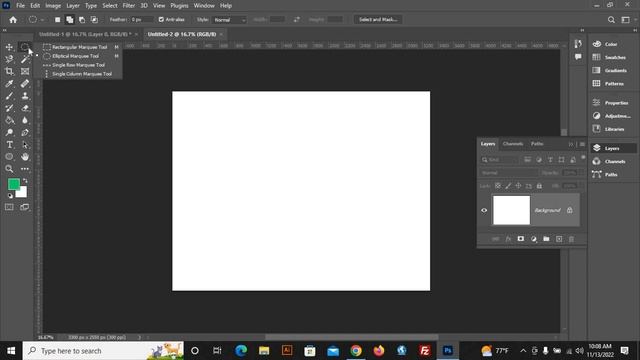This screenshot has width=640, height=360.
Task: Open the Layers panel flyout menu
Action: point(582,144)
